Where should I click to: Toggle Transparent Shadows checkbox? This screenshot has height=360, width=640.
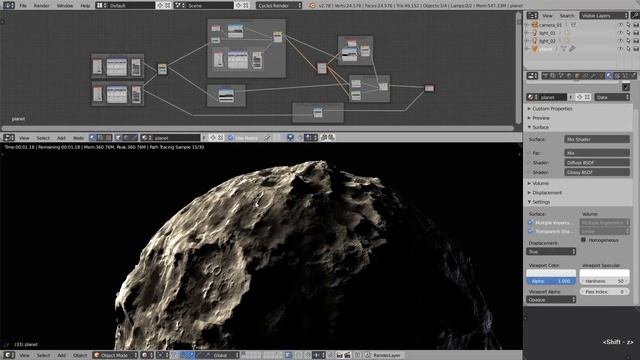[x=531, y=231]
